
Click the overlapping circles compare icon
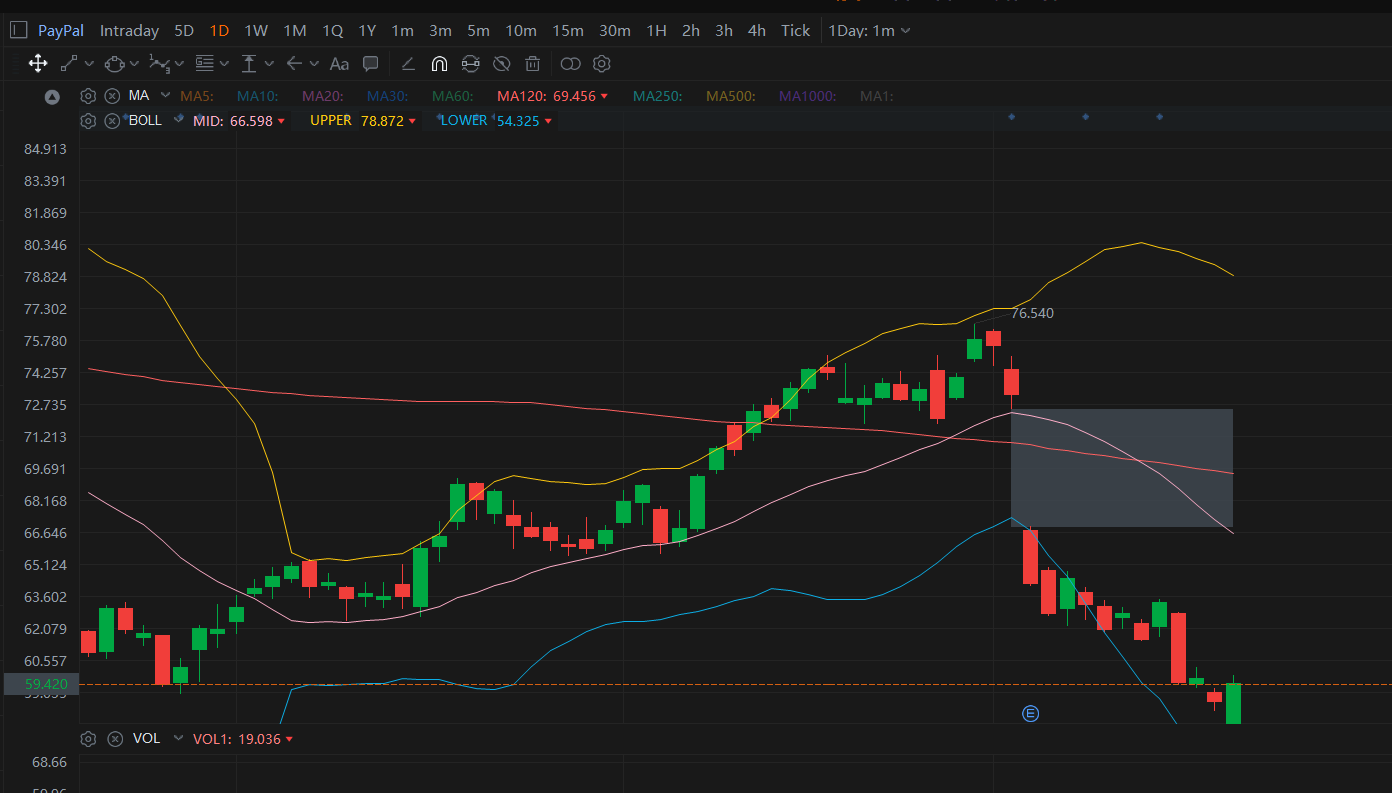(570, 64)
